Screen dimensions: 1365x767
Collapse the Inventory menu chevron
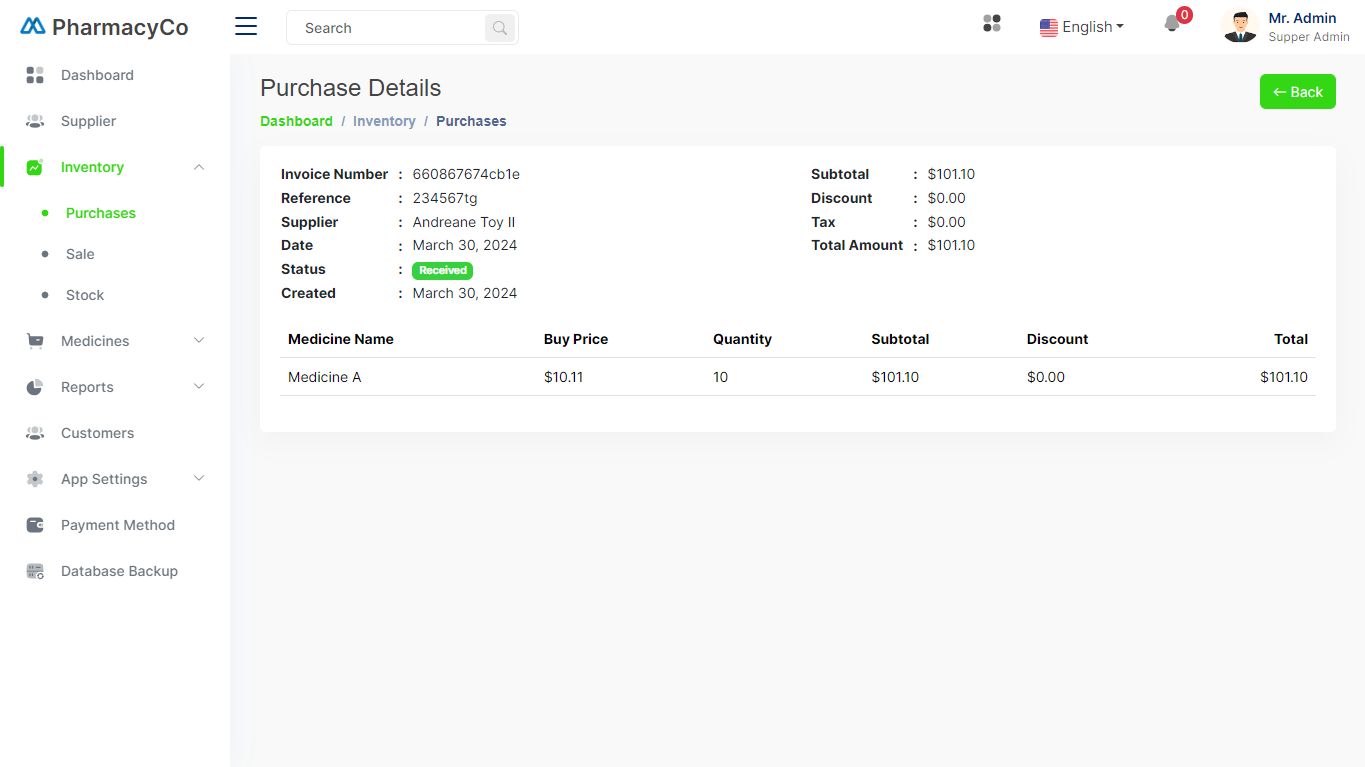point(198,167)
